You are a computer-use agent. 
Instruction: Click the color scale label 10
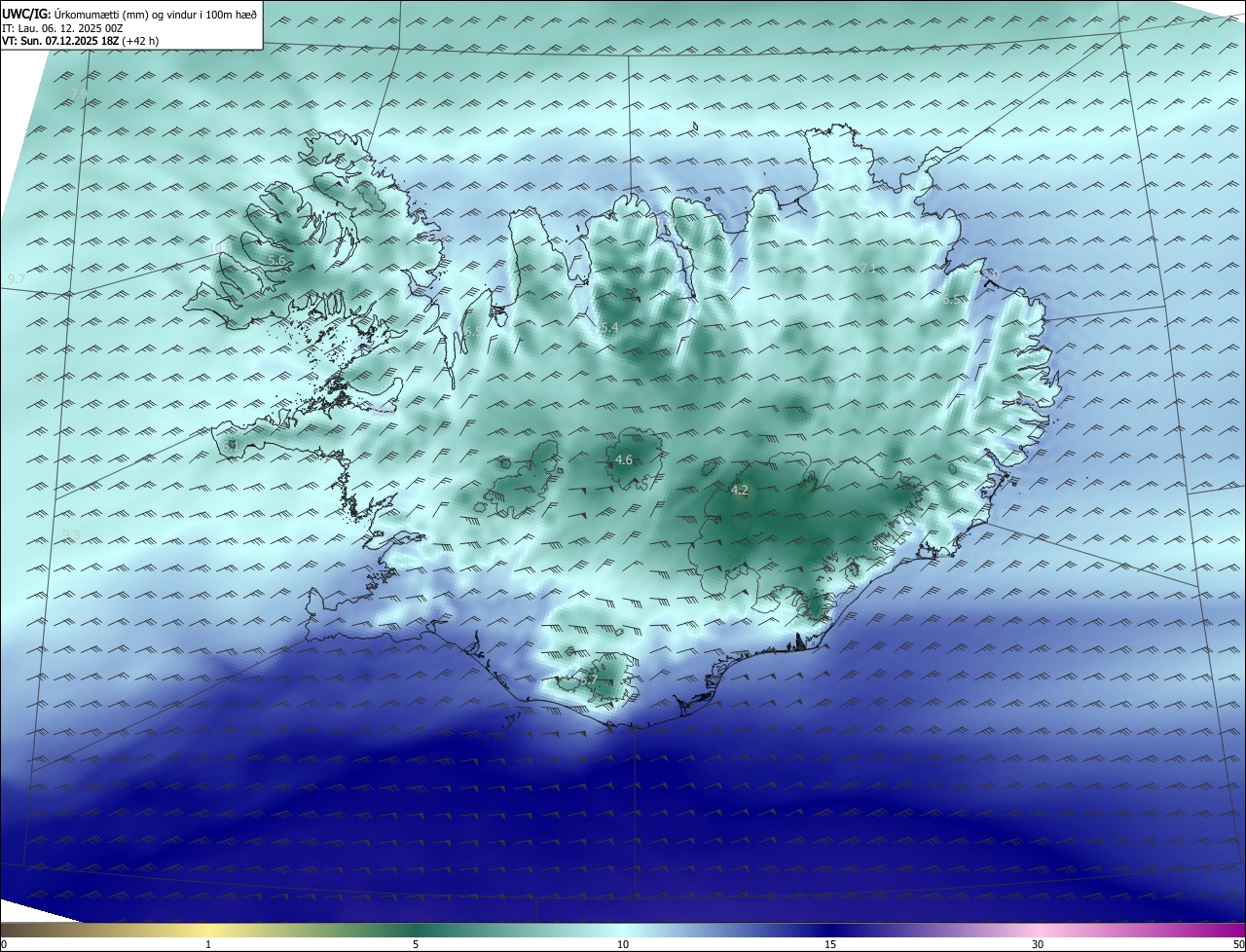coord(623,944)
